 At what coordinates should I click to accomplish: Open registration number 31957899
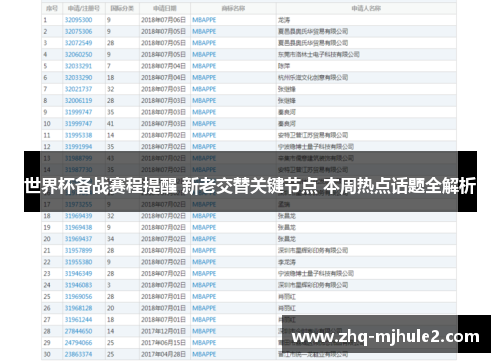tap(78, 251)
